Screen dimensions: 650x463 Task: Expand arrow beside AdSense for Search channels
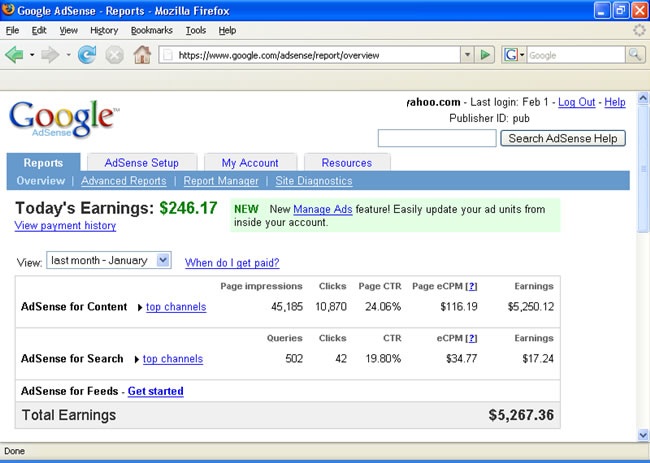coord(136,359)
